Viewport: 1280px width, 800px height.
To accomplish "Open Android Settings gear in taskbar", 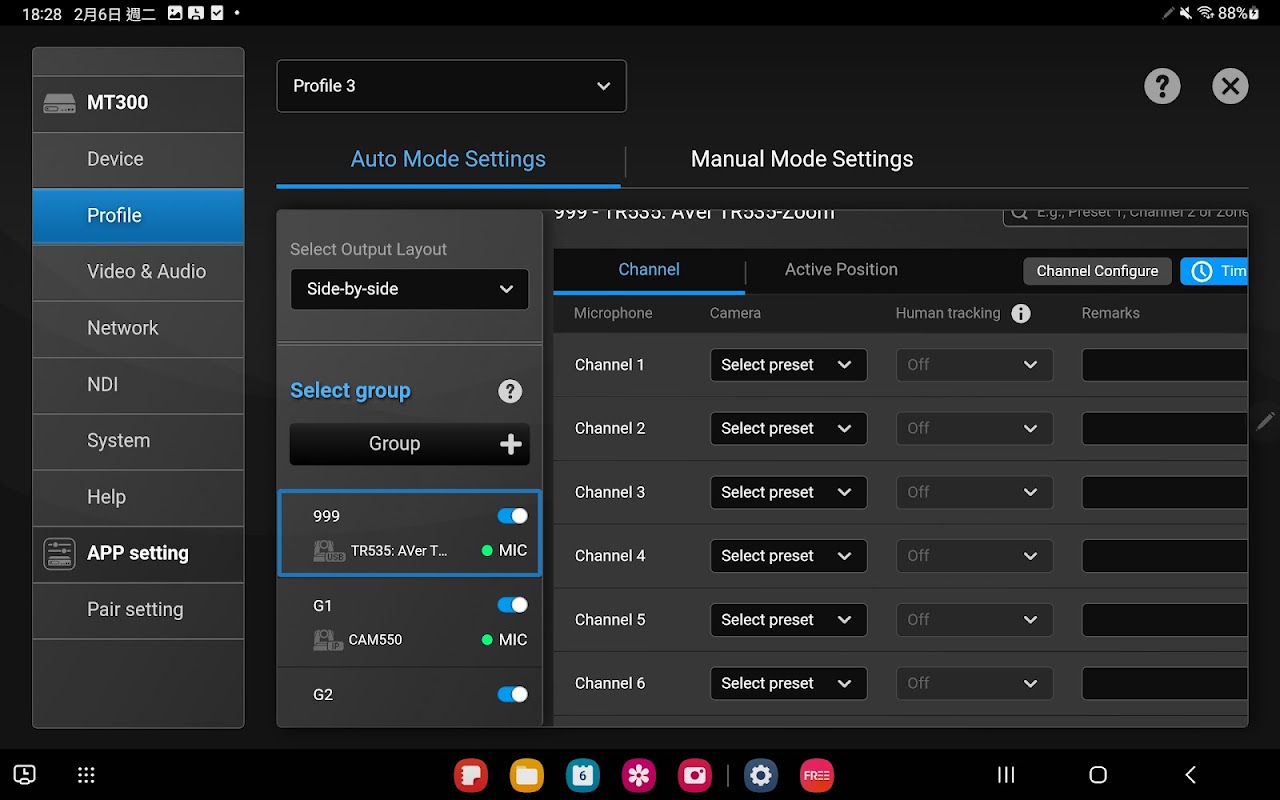I will pyautogui.click(x=761, y=775).
